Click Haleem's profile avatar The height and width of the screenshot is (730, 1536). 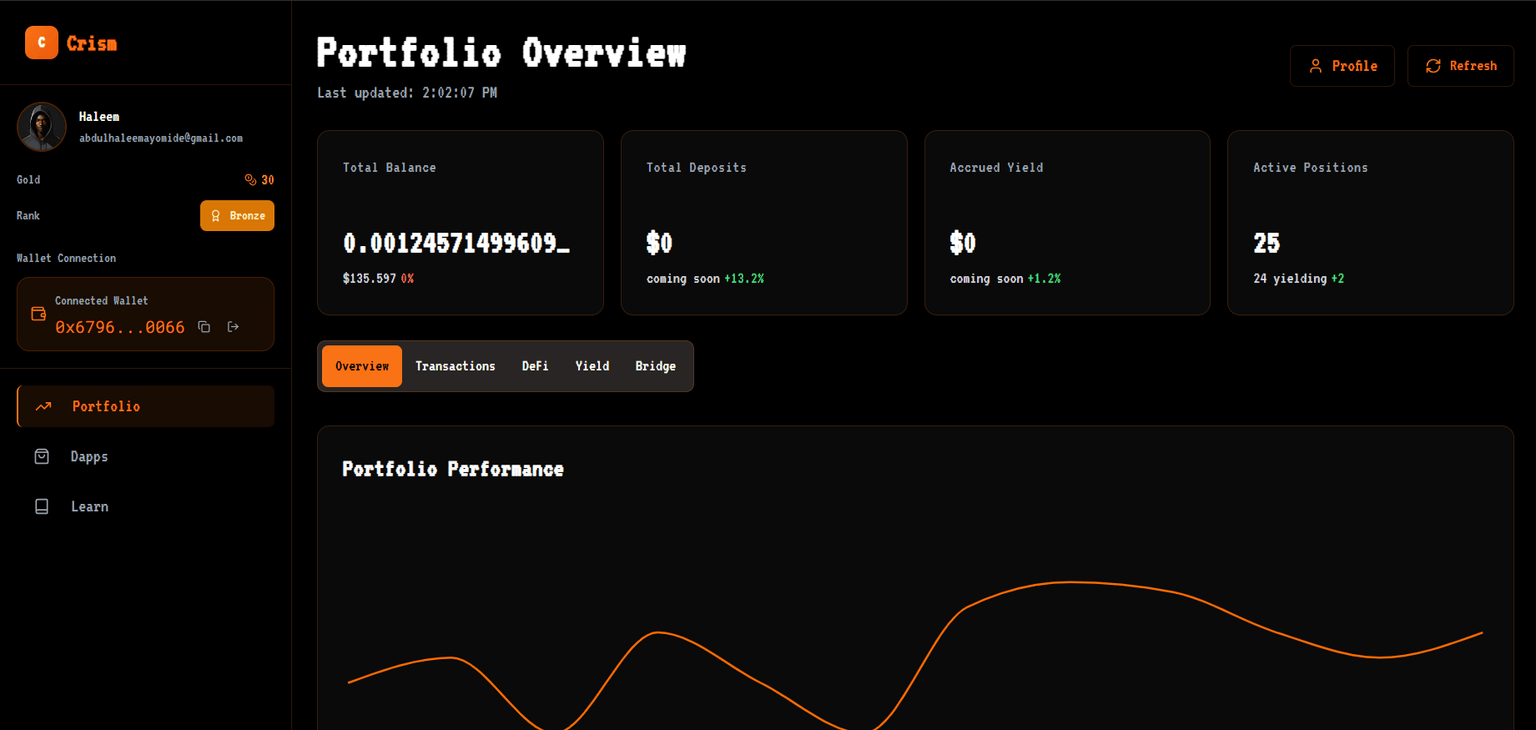coord(42,127)
